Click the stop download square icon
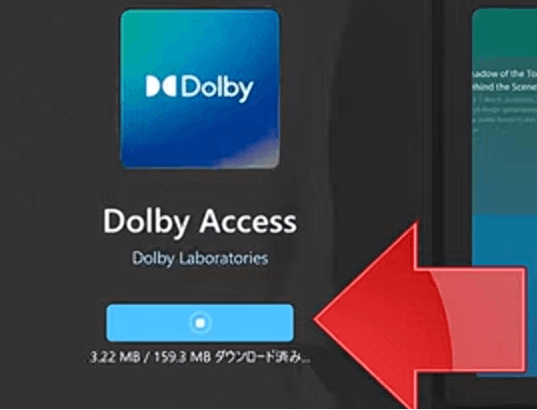This screenshot has width=537, height=410. point(200,323)
